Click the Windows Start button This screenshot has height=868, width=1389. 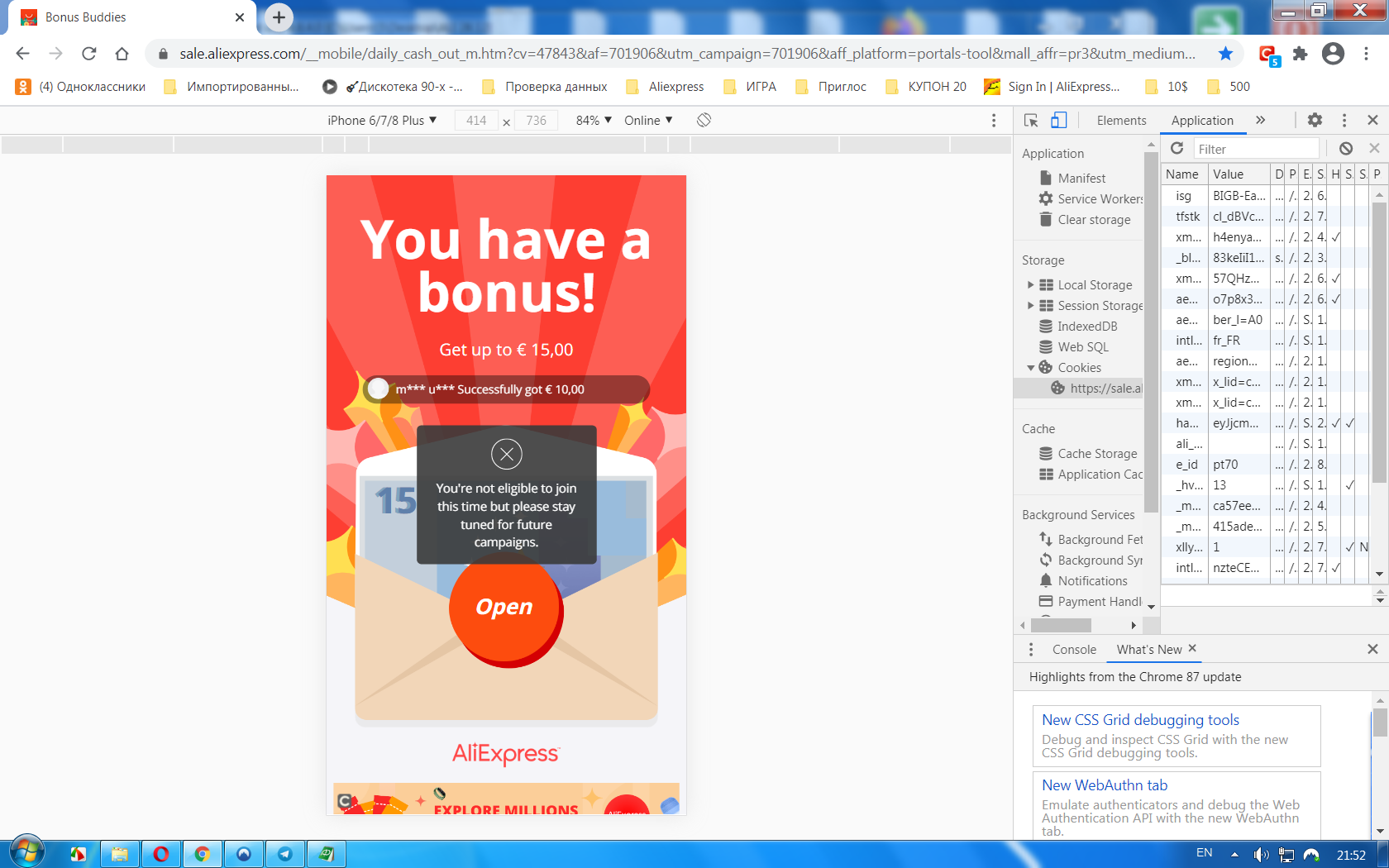click(x=26, y=851)
